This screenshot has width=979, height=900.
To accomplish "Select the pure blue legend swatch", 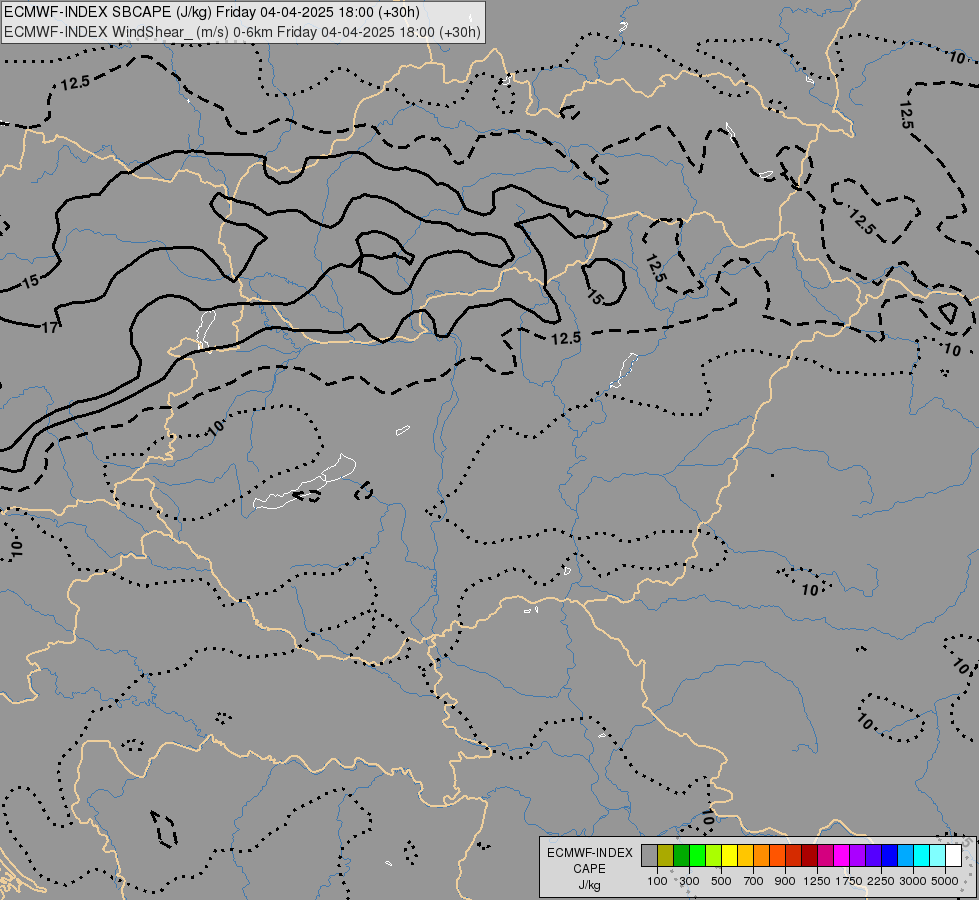I will tap(890, 855).
